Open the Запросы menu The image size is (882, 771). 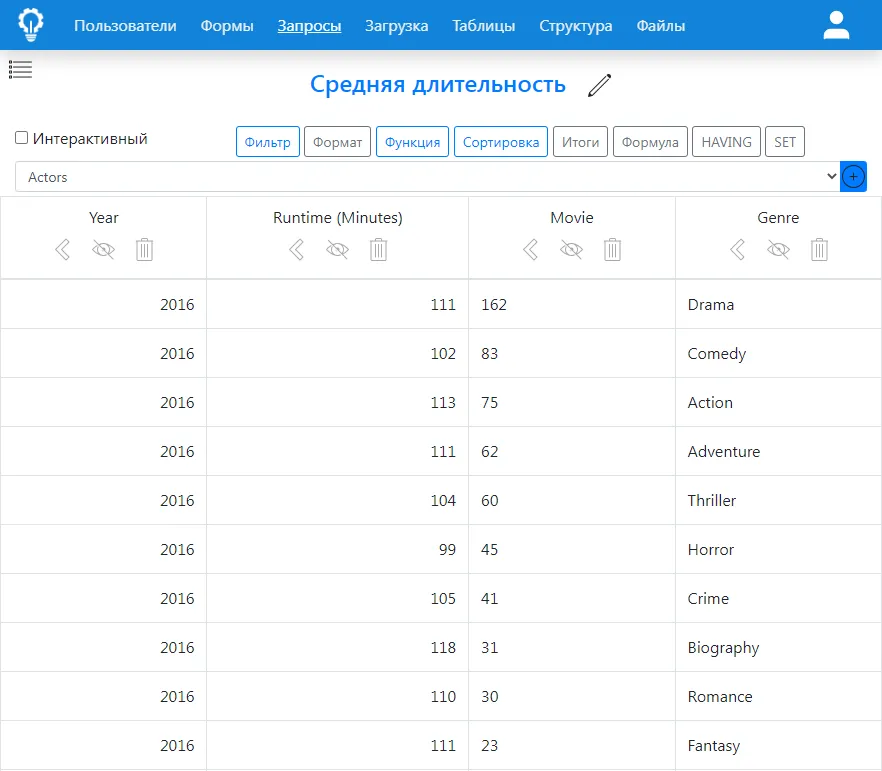coord(309,26)
